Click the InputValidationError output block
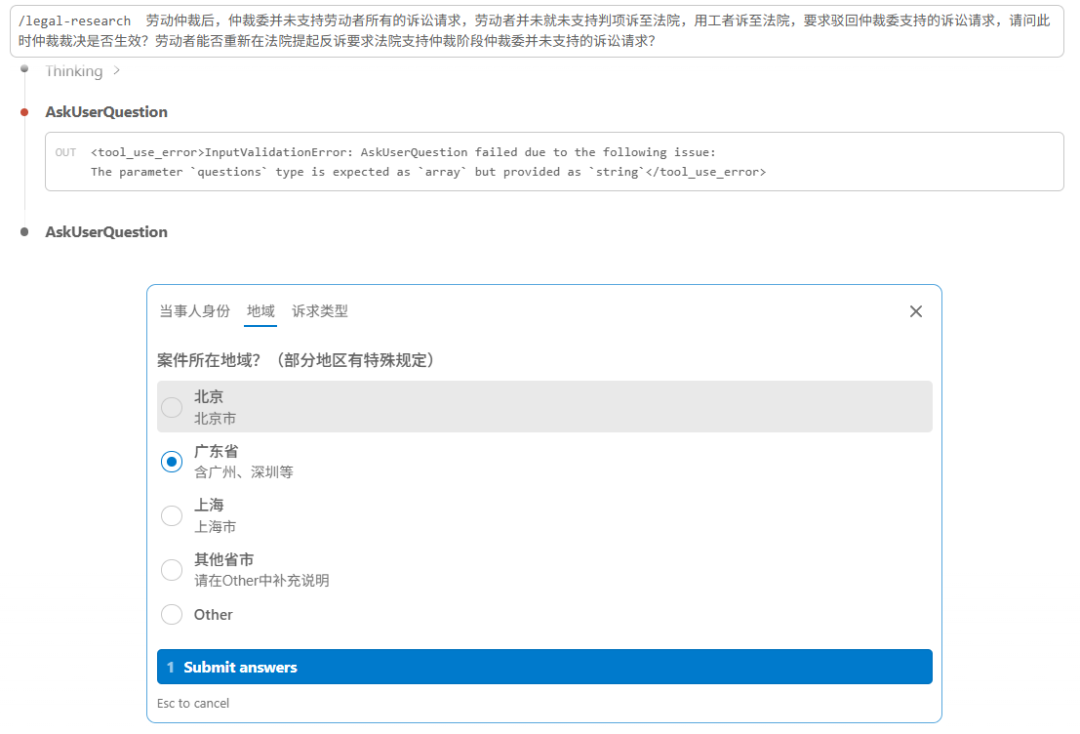 point(554,162)
